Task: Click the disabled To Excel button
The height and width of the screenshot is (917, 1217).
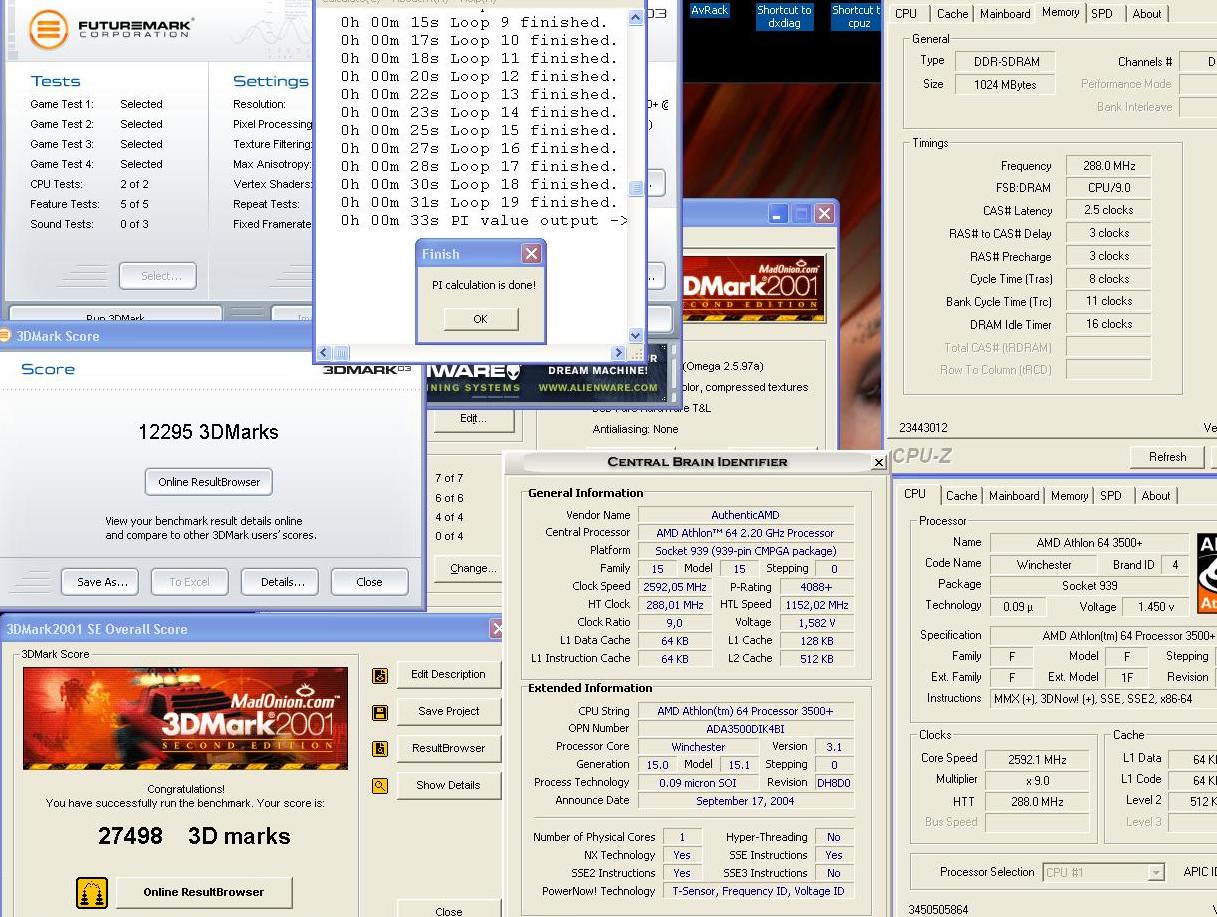Action: [189, 582]
